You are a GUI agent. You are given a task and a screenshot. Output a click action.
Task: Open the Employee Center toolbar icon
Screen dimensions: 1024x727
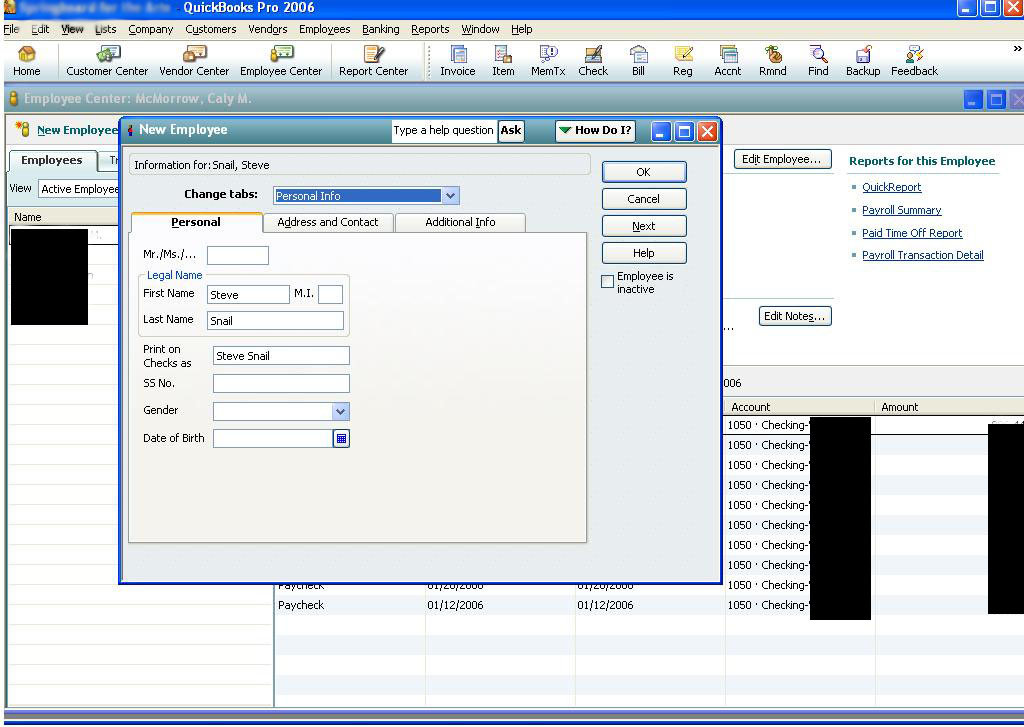tap(281, 61)
